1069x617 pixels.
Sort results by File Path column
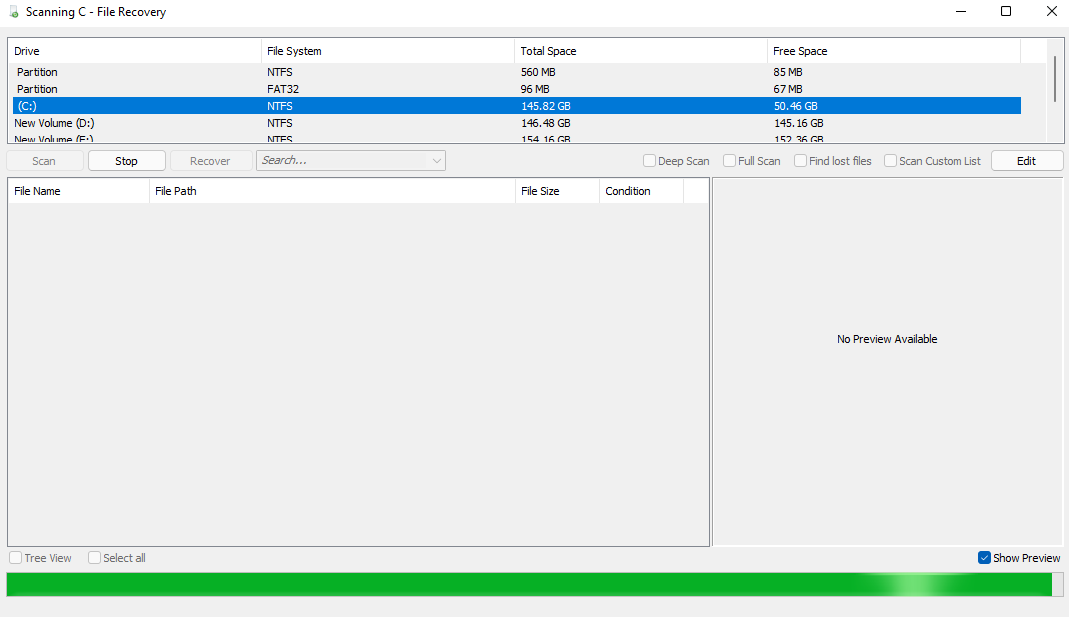[x=332, y=191]
